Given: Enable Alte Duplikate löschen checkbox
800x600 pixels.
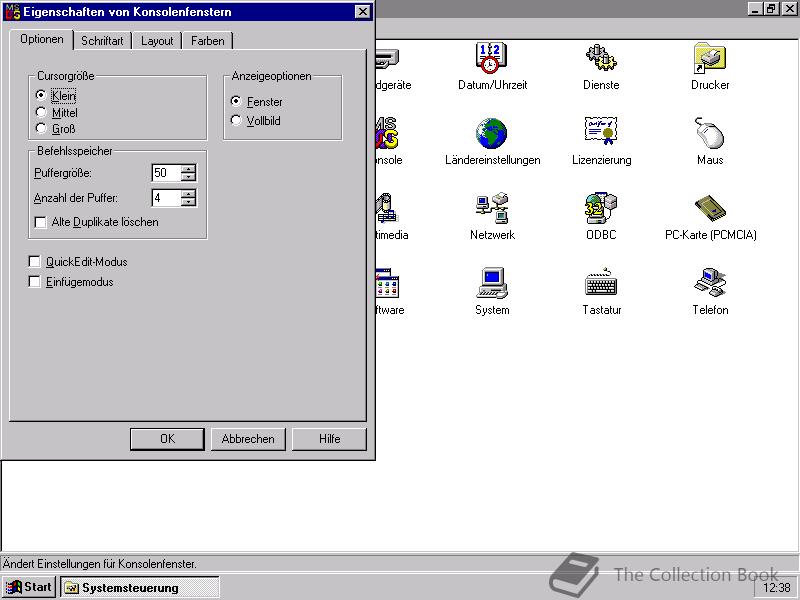Looking at the screenshot, I should 40,222.
